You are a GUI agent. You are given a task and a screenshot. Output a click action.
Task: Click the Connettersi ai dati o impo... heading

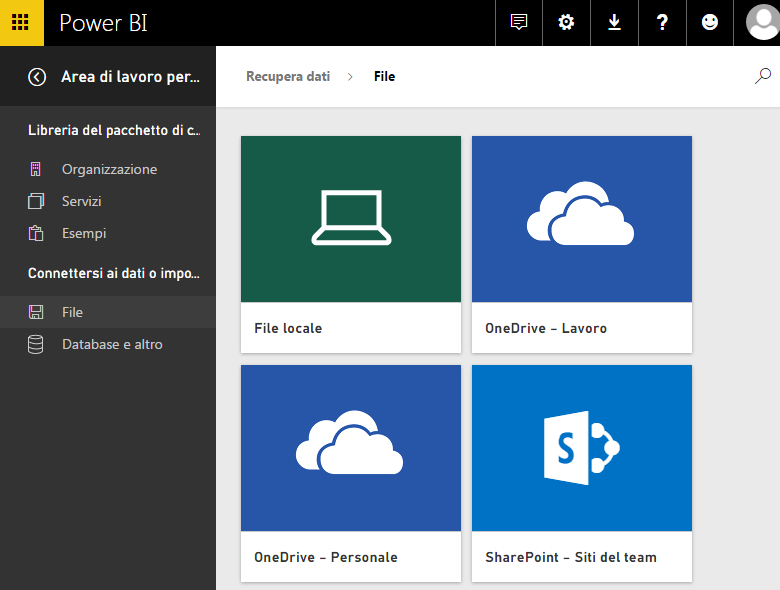pos(114,273)
